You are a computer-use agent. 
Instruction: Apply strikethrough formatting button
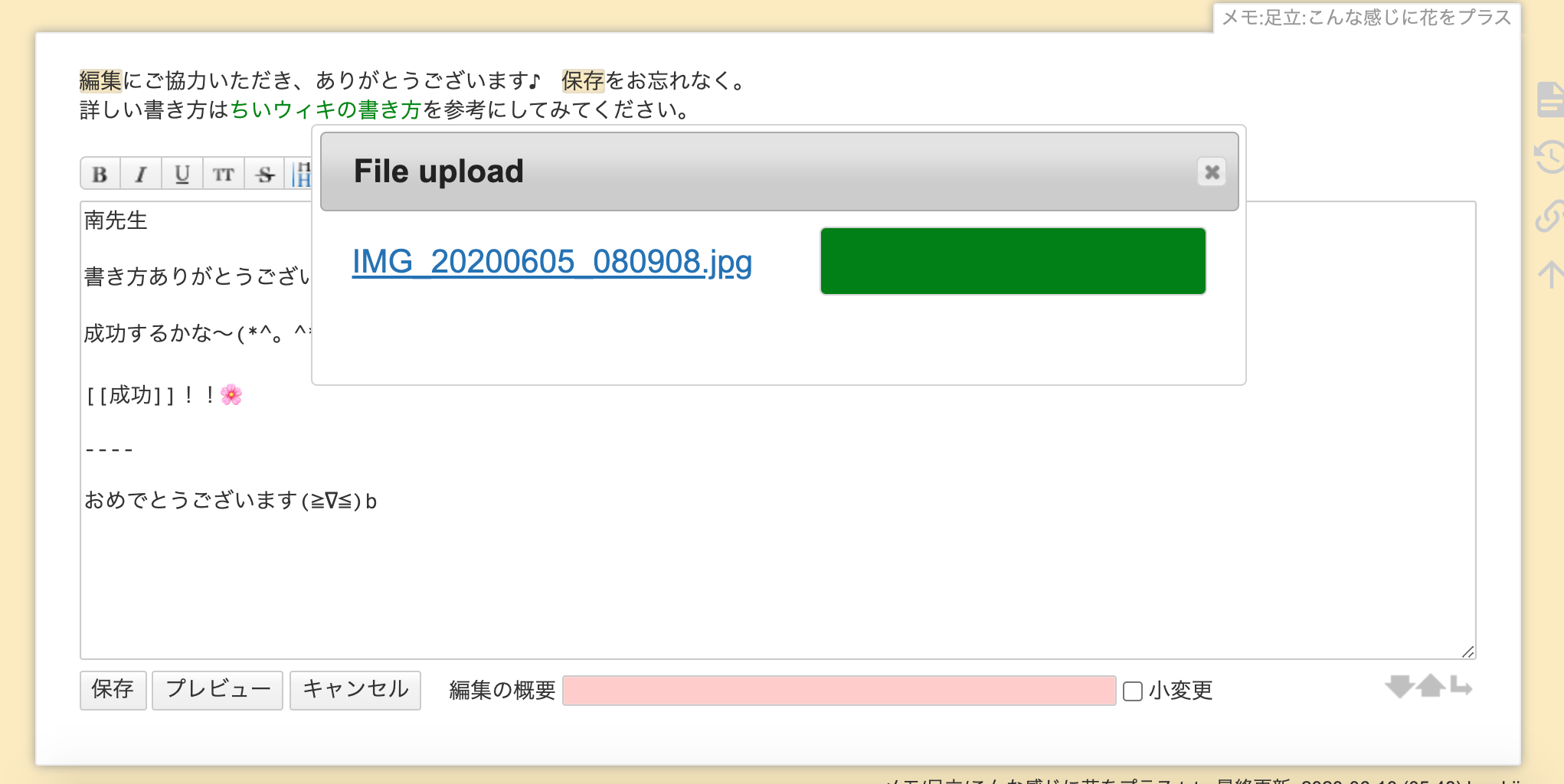click(265, 174)
